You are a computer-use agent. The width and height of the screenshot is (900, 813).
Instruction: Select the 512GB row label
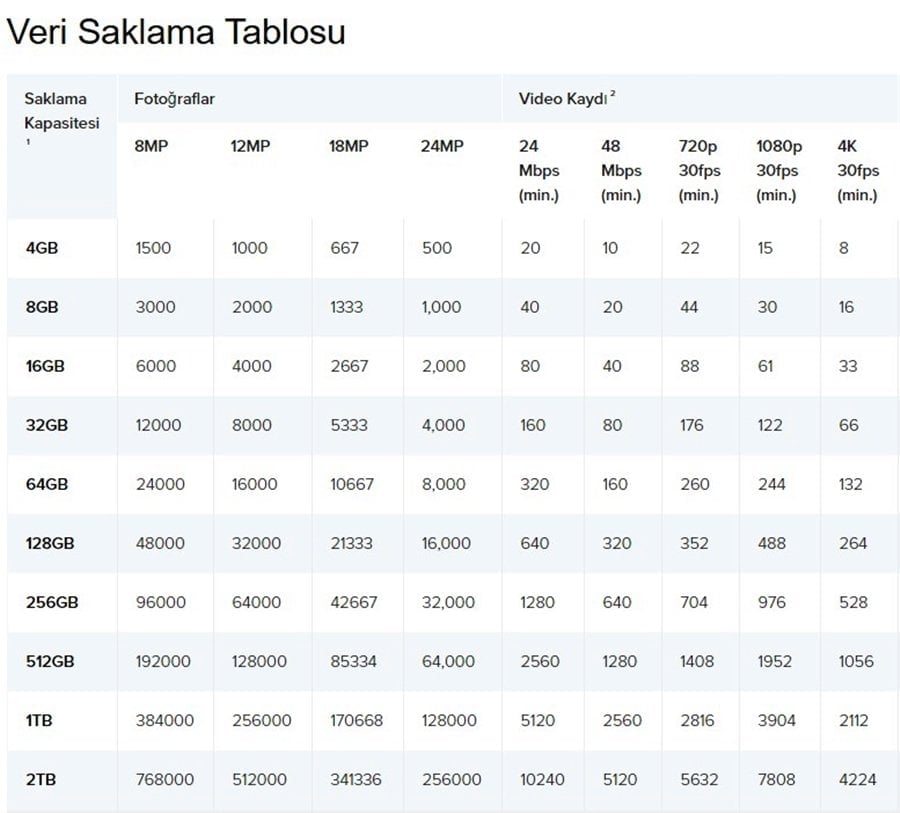[x=51, y=661]
